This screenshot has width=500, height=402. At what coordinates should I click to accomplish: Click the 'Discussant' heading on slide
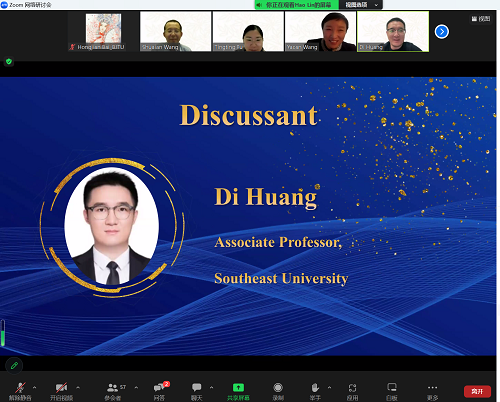(249, 115)
